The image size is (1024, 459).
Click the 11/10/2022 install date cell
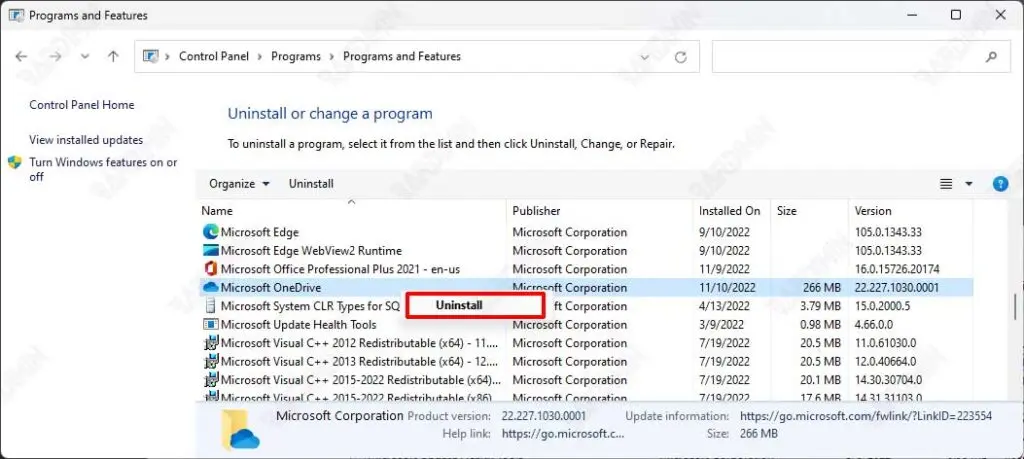click(727, 287)
